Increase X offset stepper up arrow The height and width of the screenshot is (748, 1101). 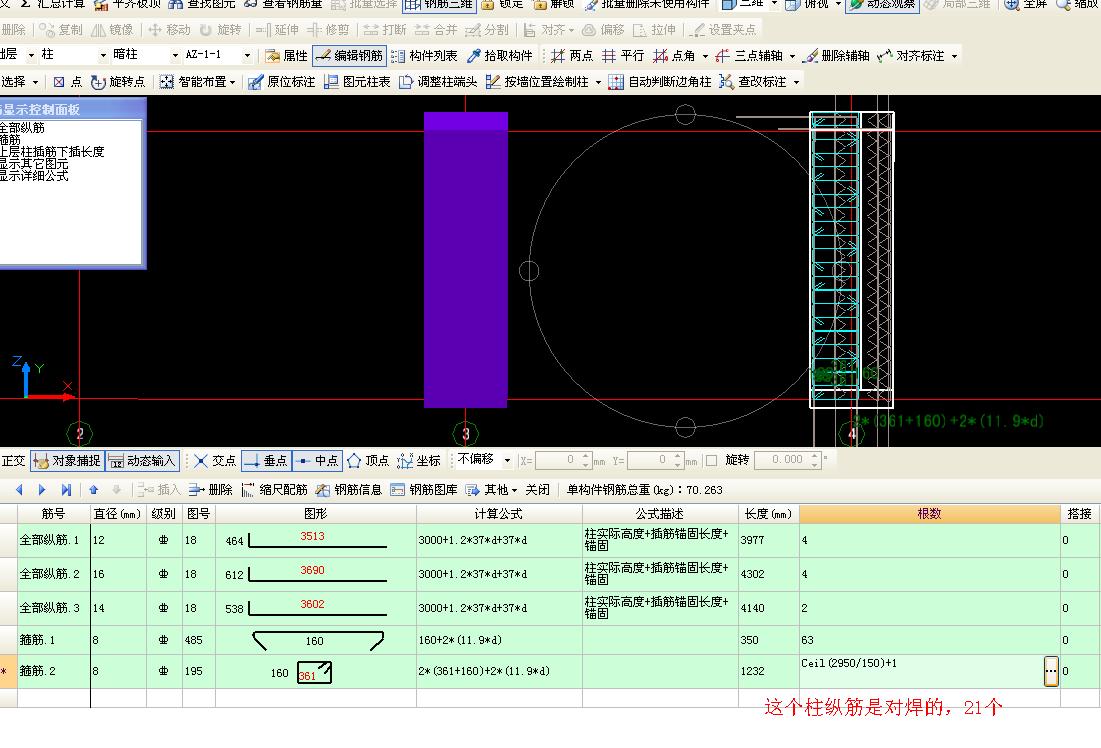click(x=586, y=456)
